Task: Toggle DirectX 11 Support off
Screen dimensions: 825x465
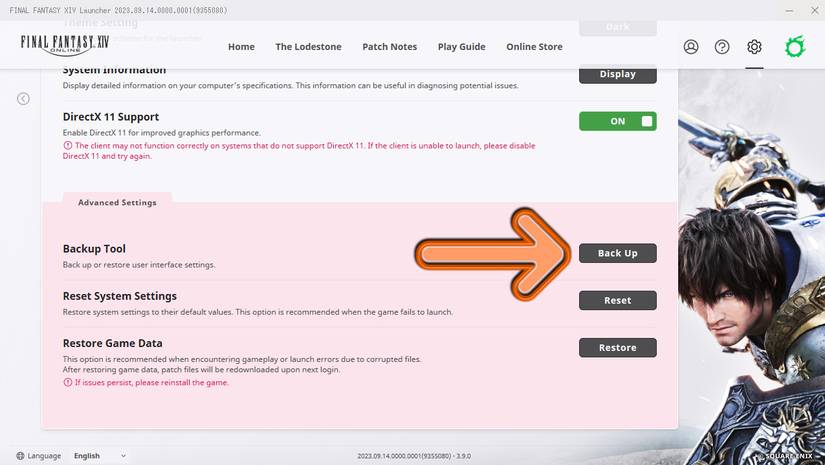Action: click(x=617, y=121)
